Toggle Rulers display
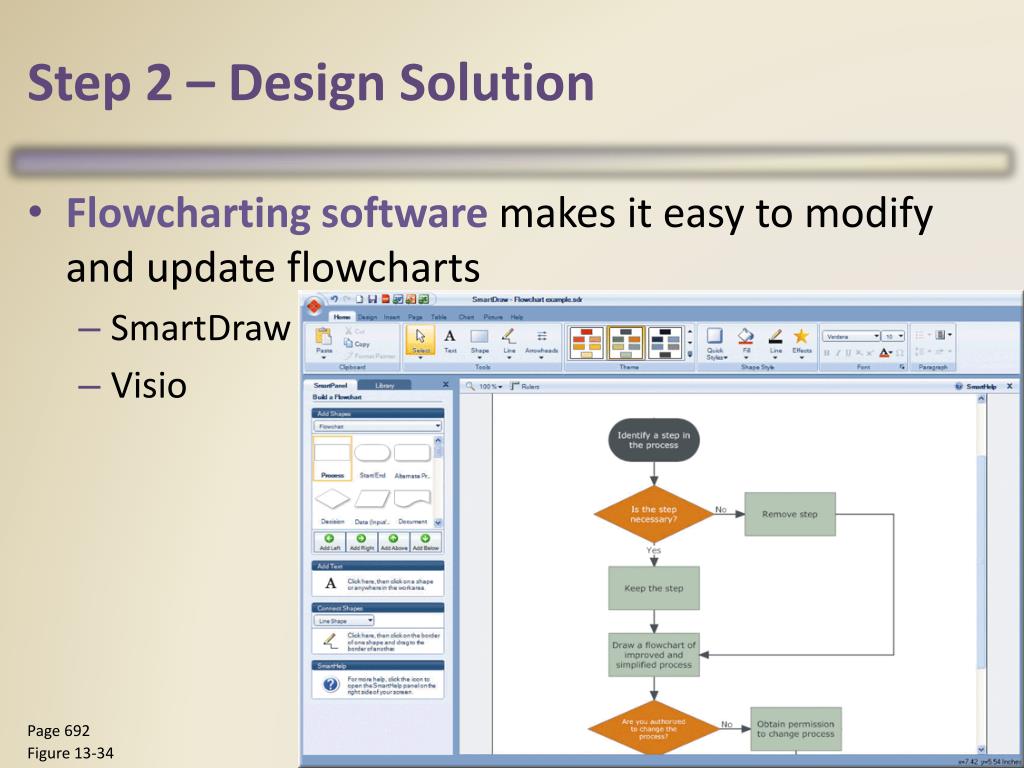 [x=524, y=387]
